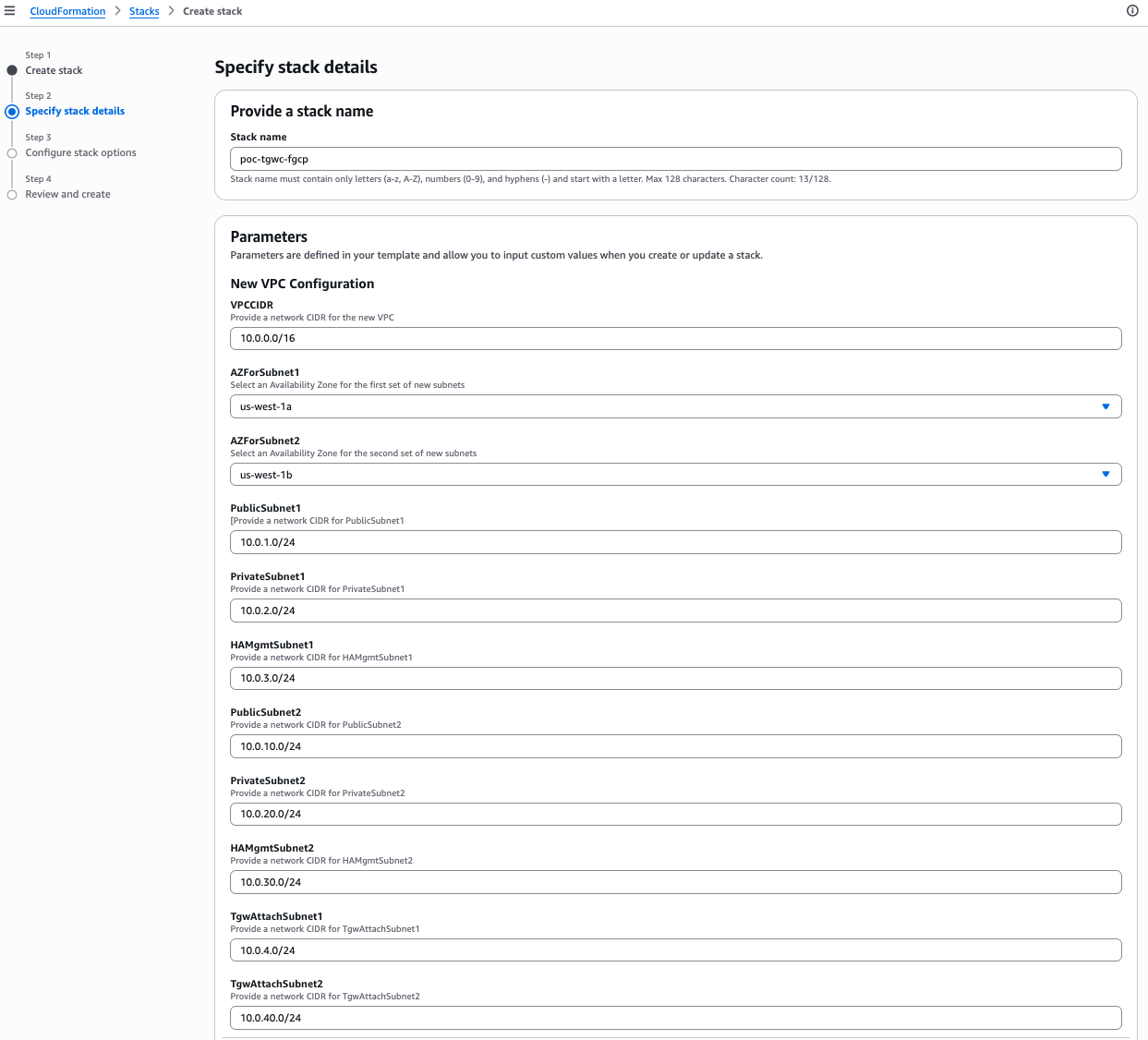Focus the TgwAttachSubnet1 CIDR field

coord(675,950)
